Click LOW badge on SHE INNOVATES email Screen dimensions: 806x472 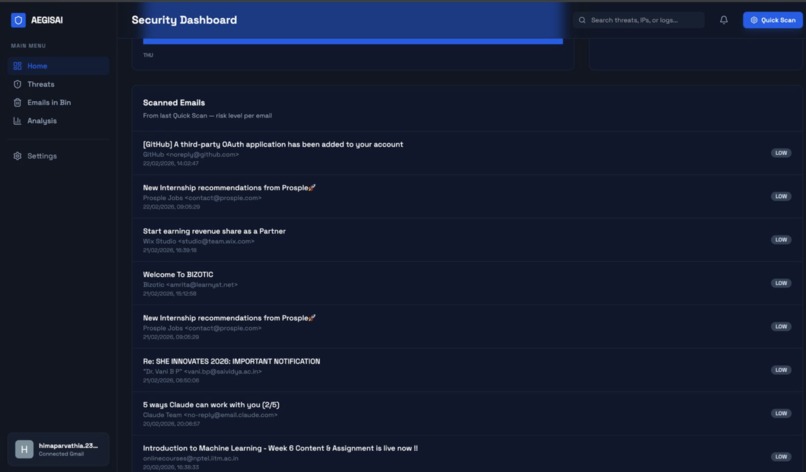781,370
